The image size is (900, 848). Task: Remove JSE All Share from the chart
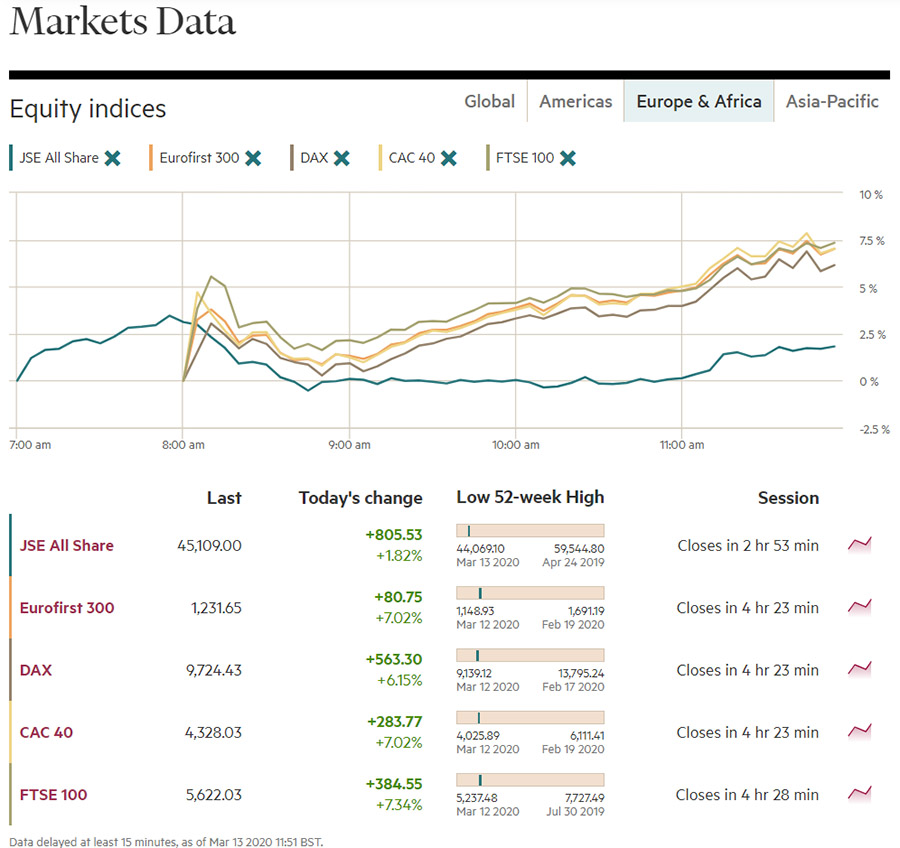[x=112, y=158]
